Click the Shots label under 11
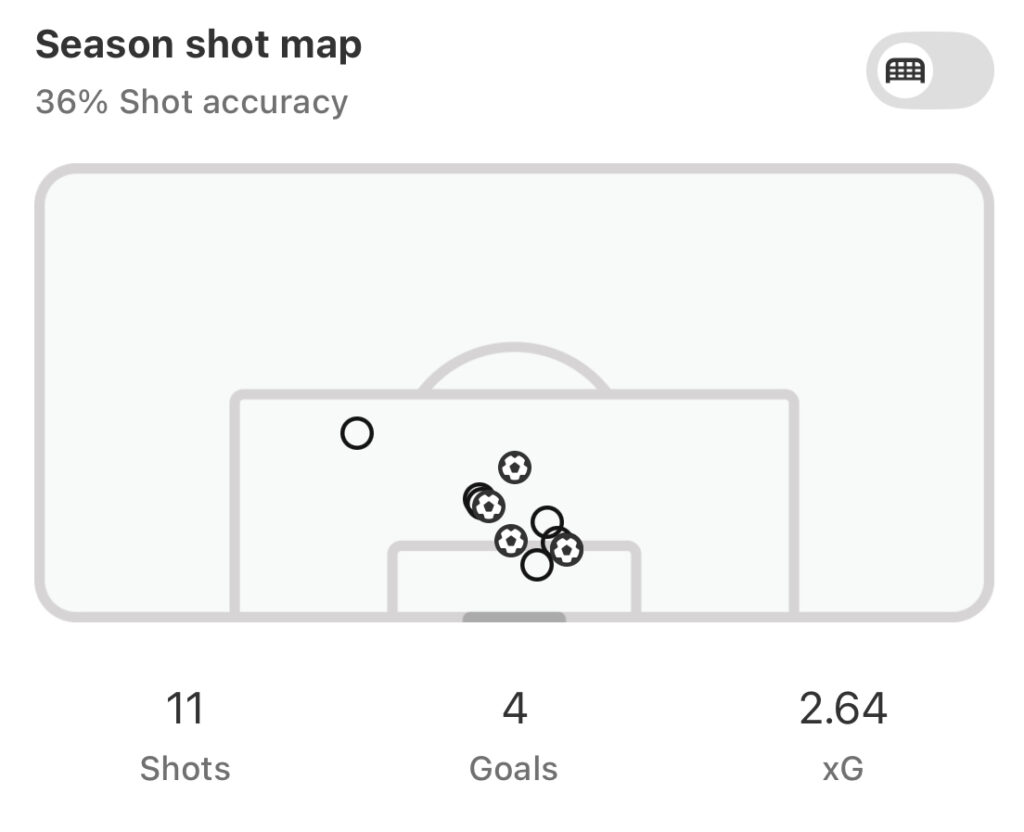 (185, 768)
